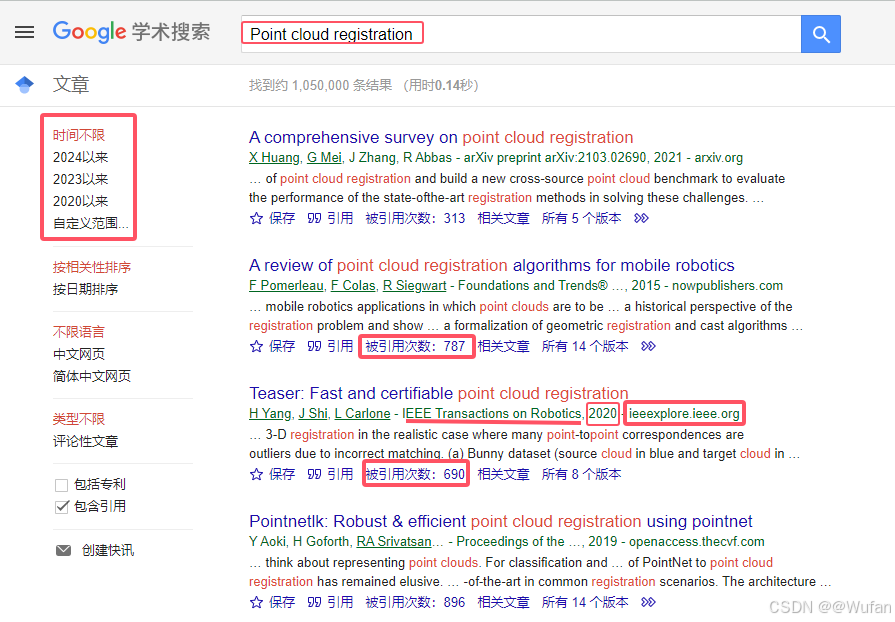Open 自定义范围 custom date range
The width and height of the screenshot is (895, 622).
tap(91, 223)
